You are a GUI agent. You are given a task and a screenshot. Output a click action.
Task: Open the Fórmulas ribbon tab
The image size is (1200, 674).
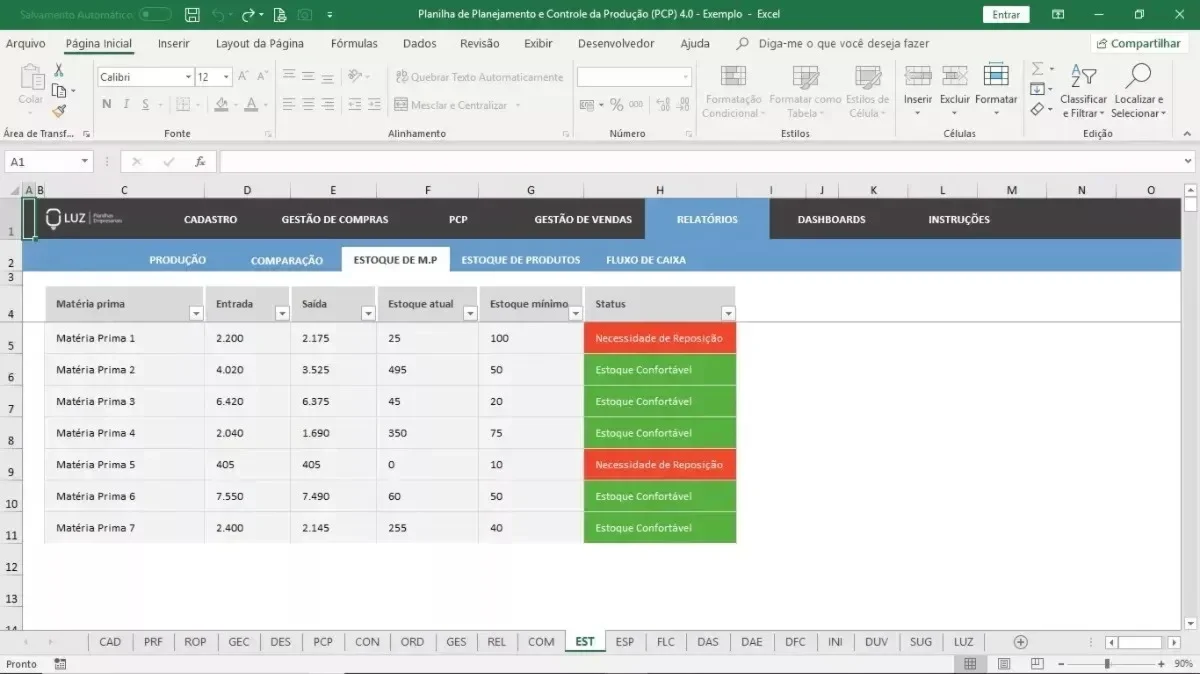[354, 44]
